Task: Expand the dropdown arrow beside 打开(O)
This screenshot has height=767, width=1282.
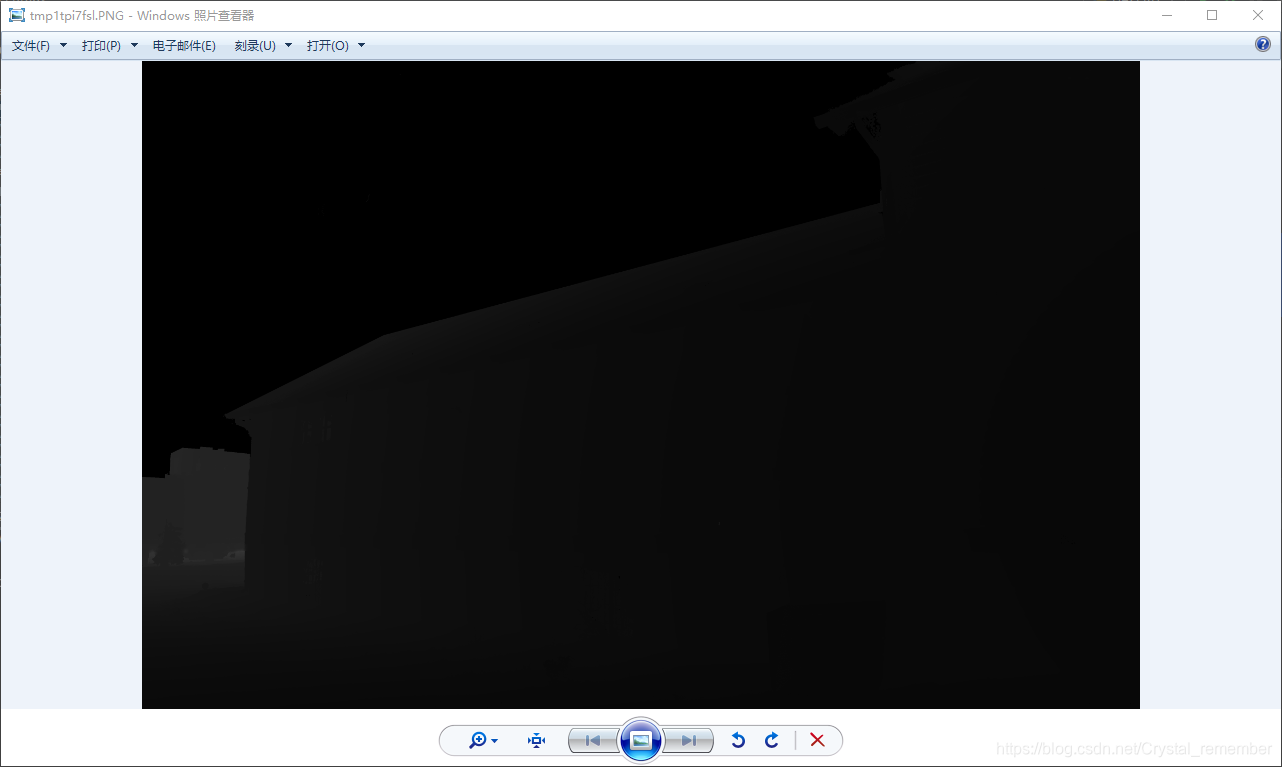Action: pyautogui.click(x=361, y=46)
